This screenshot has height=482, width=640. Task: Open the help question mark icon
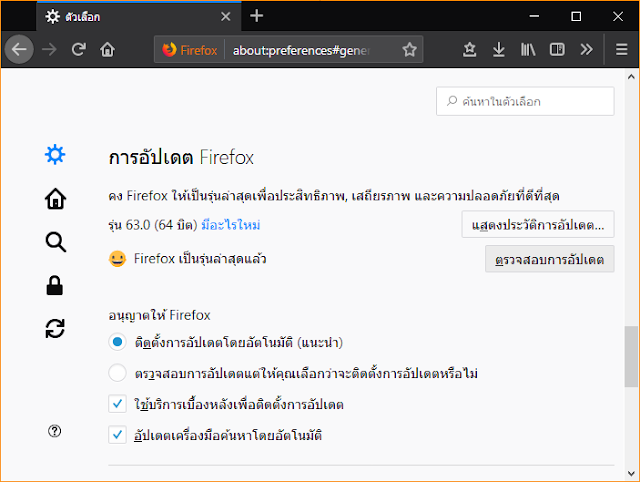coord(54,431)
